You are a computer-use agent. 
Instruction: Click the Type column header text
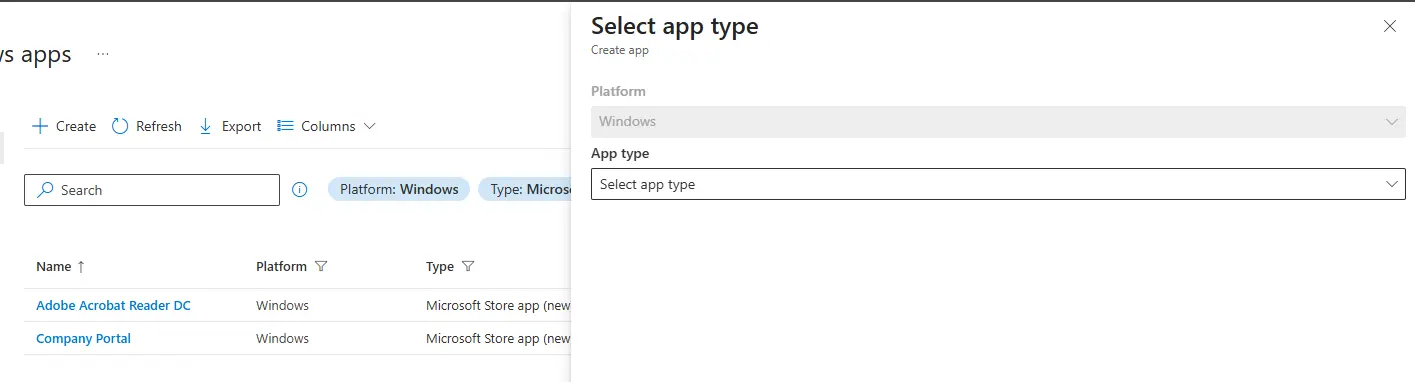click(440, 267)
